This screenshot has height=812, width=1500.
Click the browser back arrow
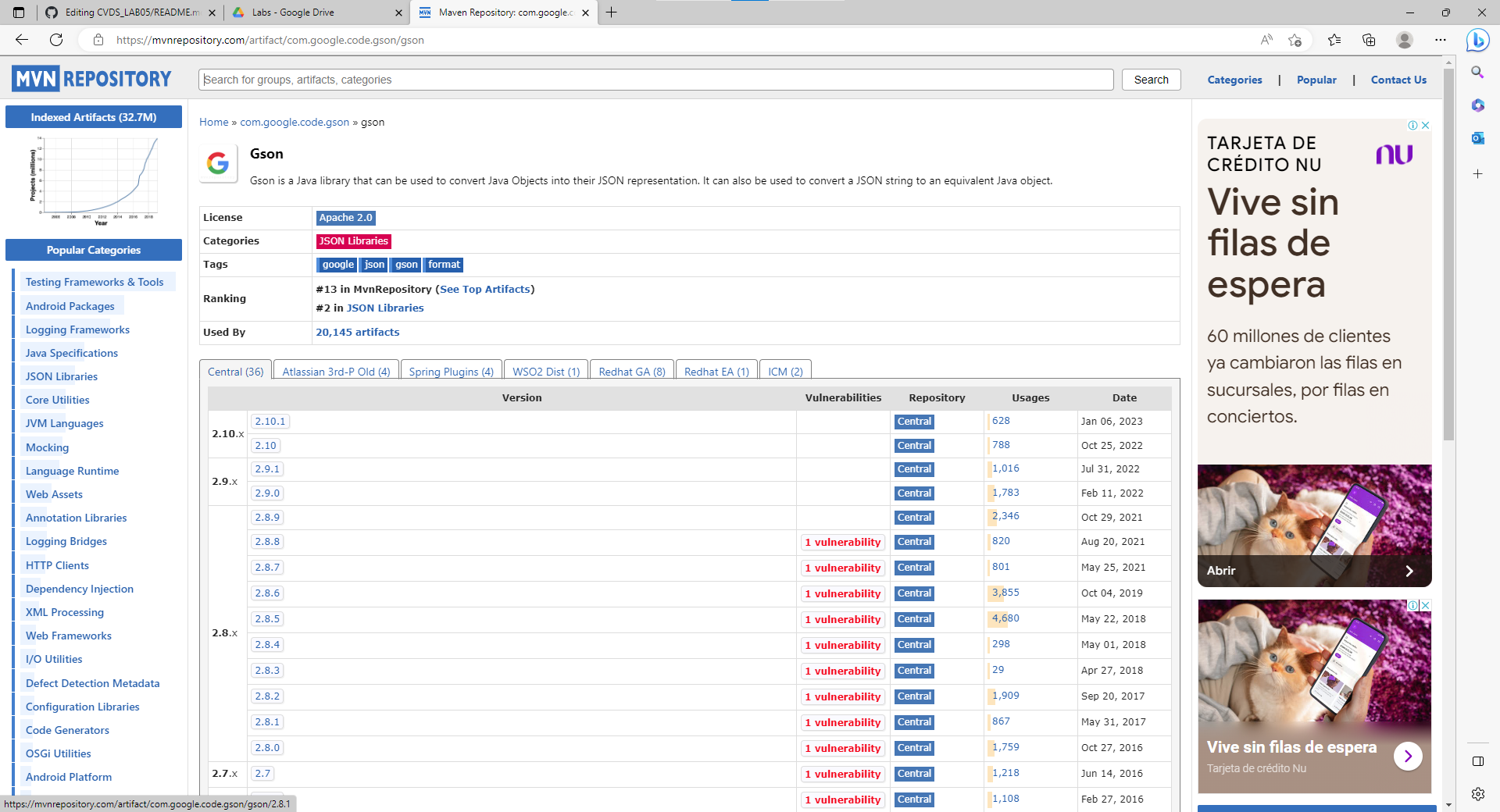(21, 40)
